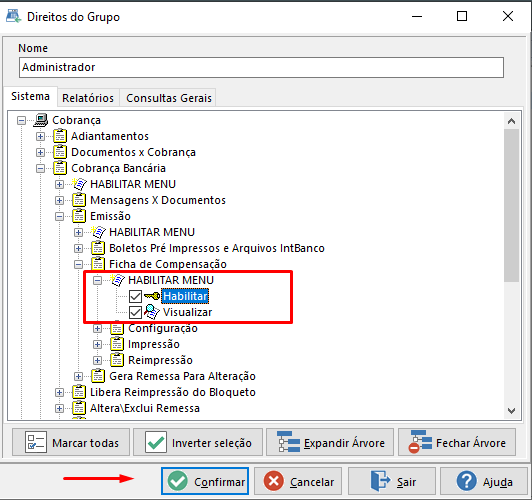
Task: Click the Boletos Pré Impressos clipboard icon
Action: coord(98,248)
